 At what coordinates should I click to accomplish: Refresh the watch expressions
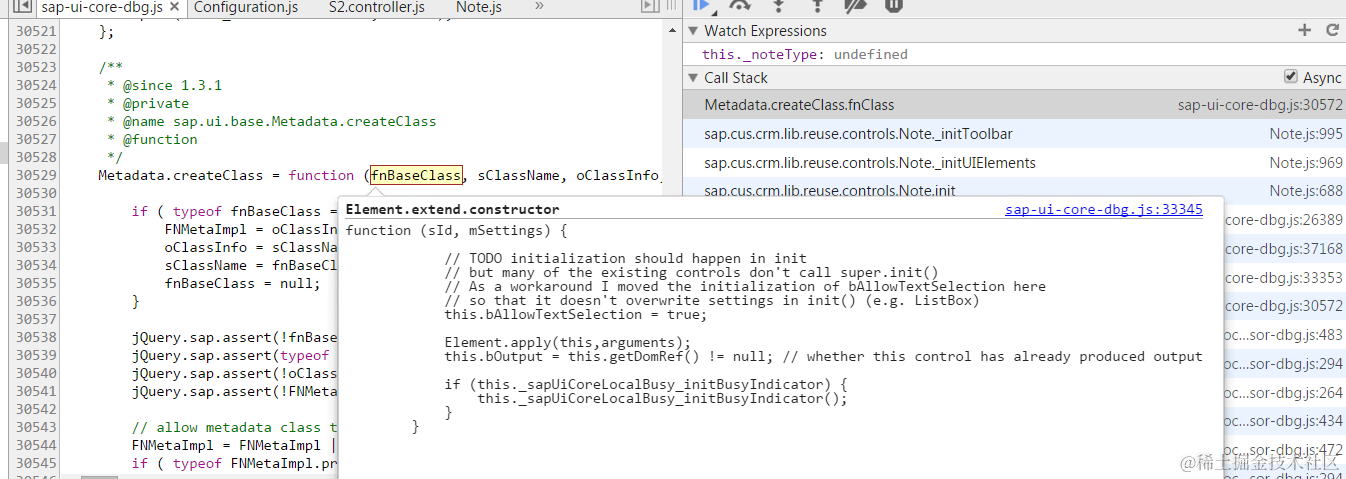(1332, 31)
